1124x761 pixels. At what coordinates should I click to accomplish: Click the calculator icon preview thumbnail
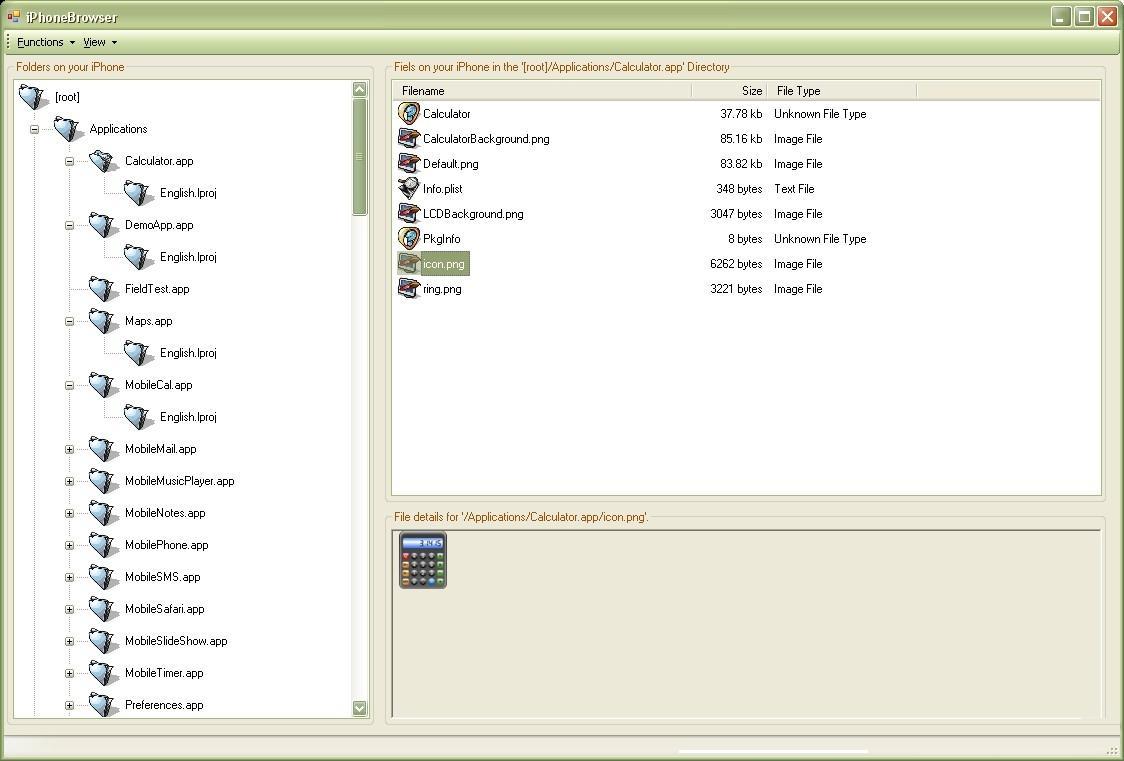tap(423, 560)
